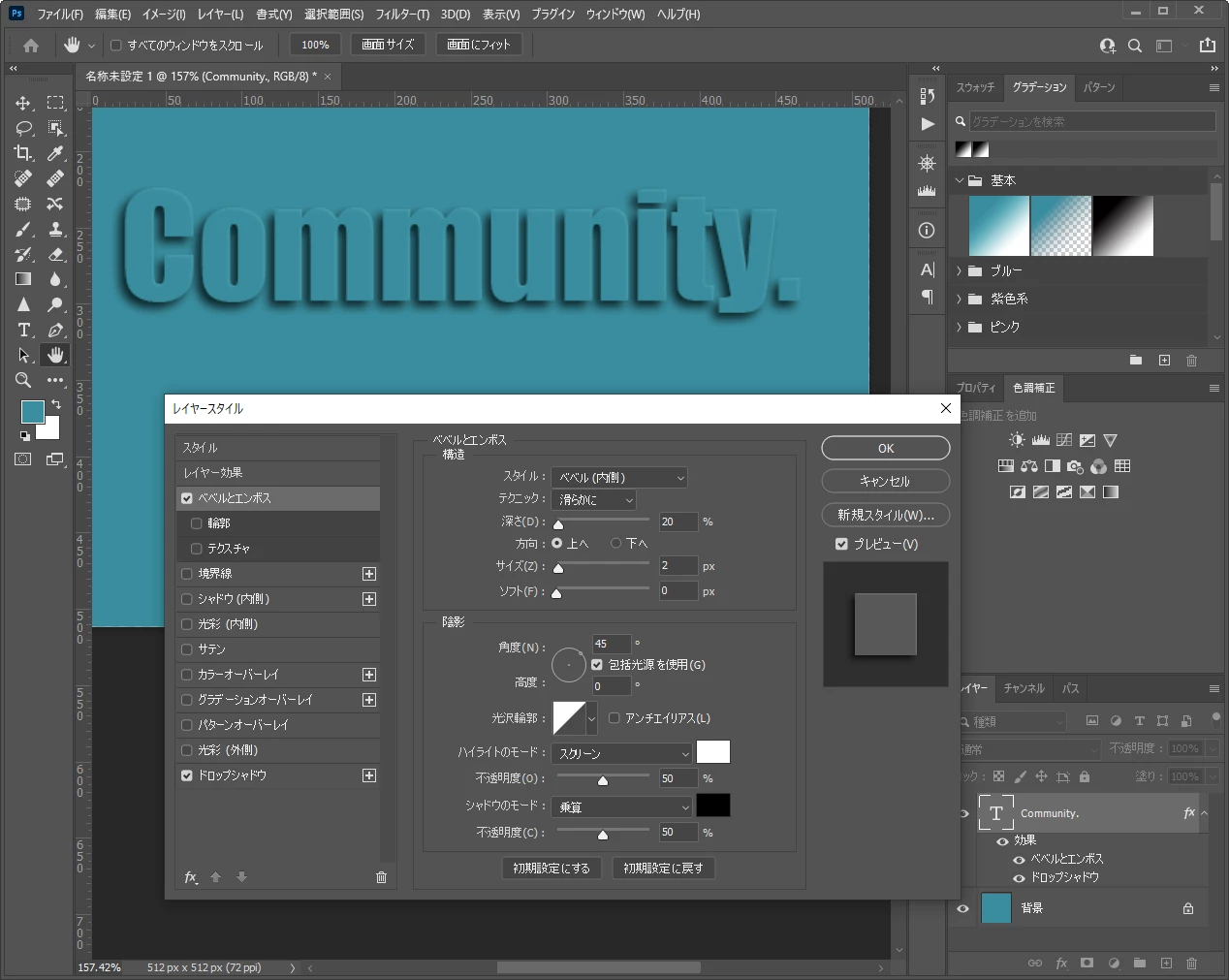The height and width of the screenshot is (980, 1229).
Task: Enable the 境界線 effect checkbox
Action: pyautogui.click(x=187, y=574)
